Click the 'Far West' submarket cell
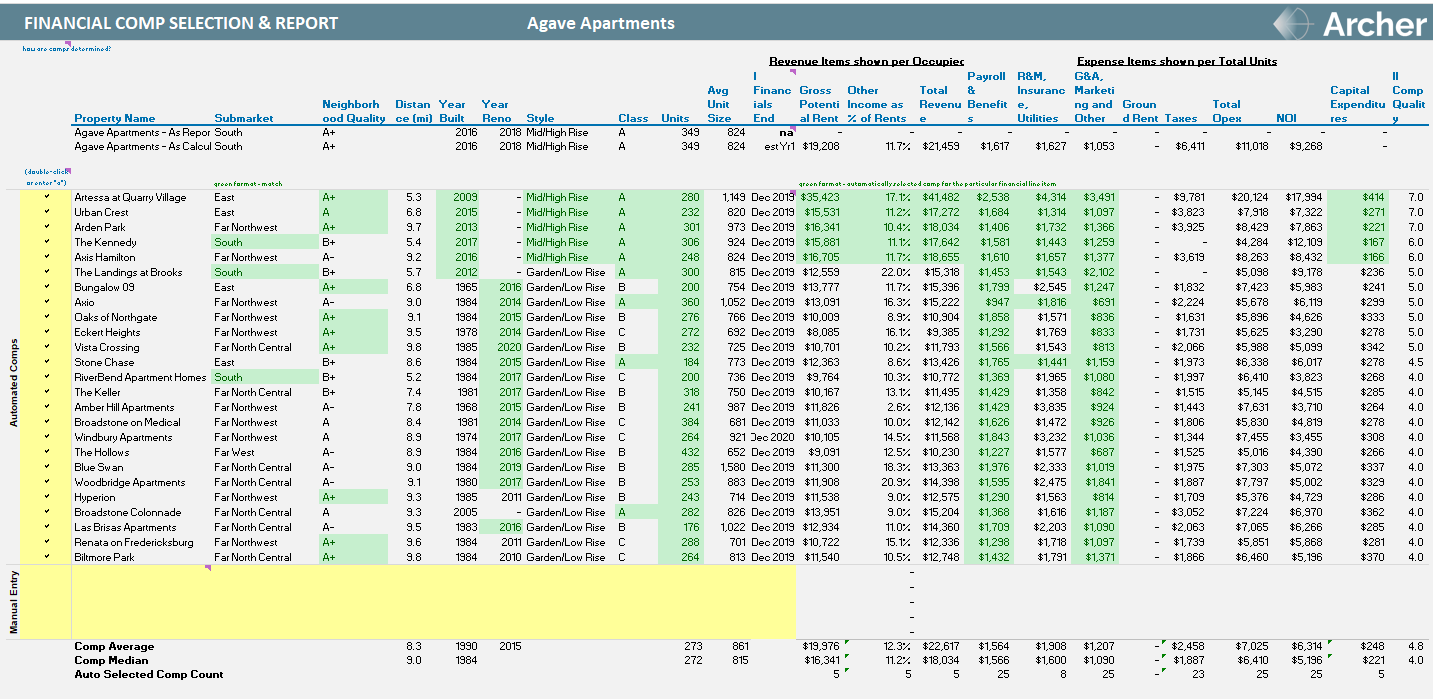This screenshot has height=699, width=1433. 234,452
